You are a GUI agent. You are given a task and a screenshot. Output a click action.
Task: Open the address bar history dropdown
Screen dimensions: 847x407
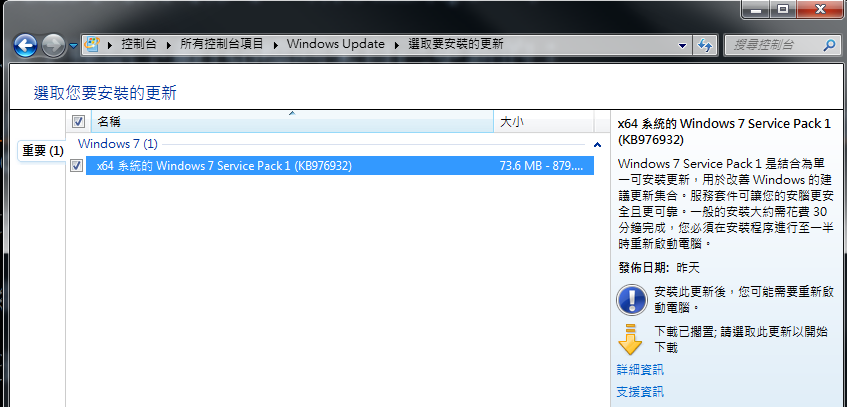(683, 45)
